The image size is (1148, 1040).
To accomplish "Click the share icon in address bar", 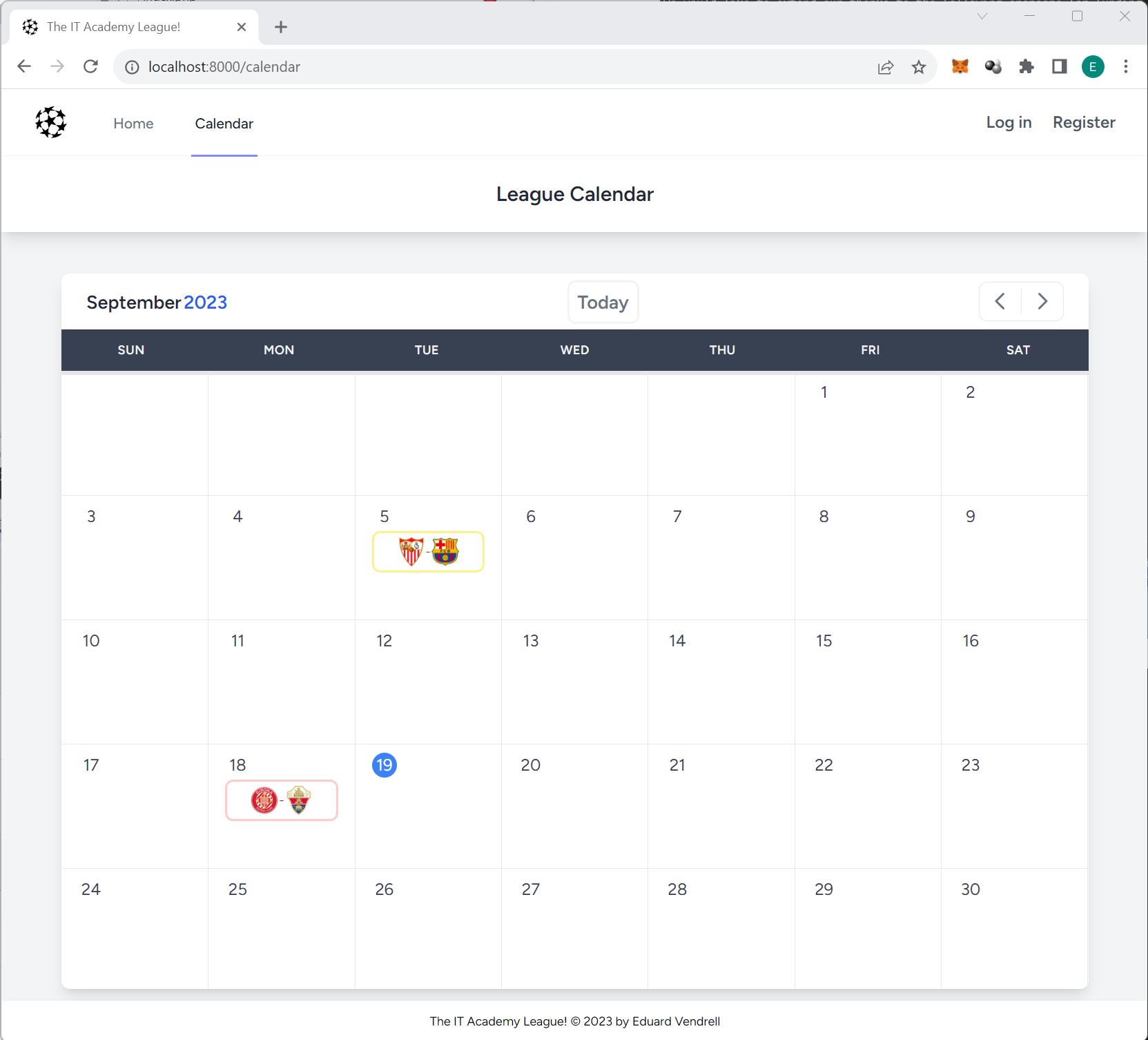I will coord(885,66).
